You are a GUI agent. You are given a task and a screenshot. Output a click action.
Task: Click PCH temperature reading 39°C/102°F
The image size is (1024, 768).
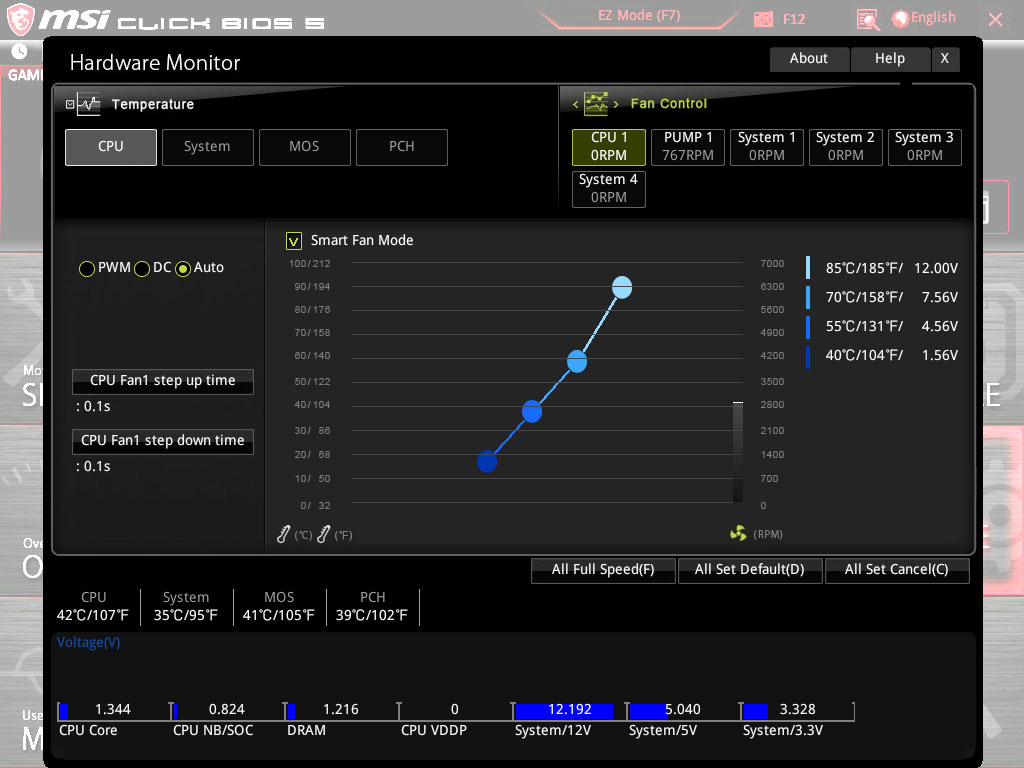click(372, 616)
